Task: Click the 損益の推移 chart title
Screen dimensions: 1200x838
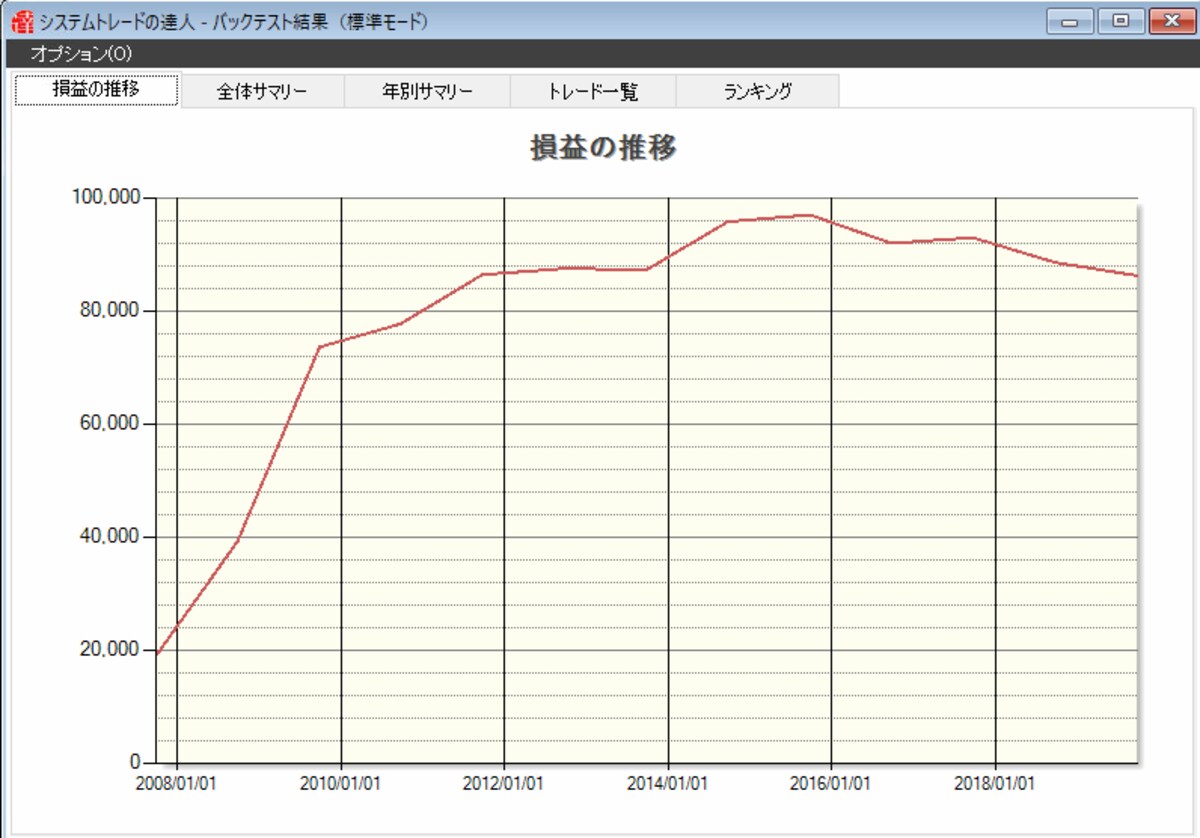Action: 605,148
